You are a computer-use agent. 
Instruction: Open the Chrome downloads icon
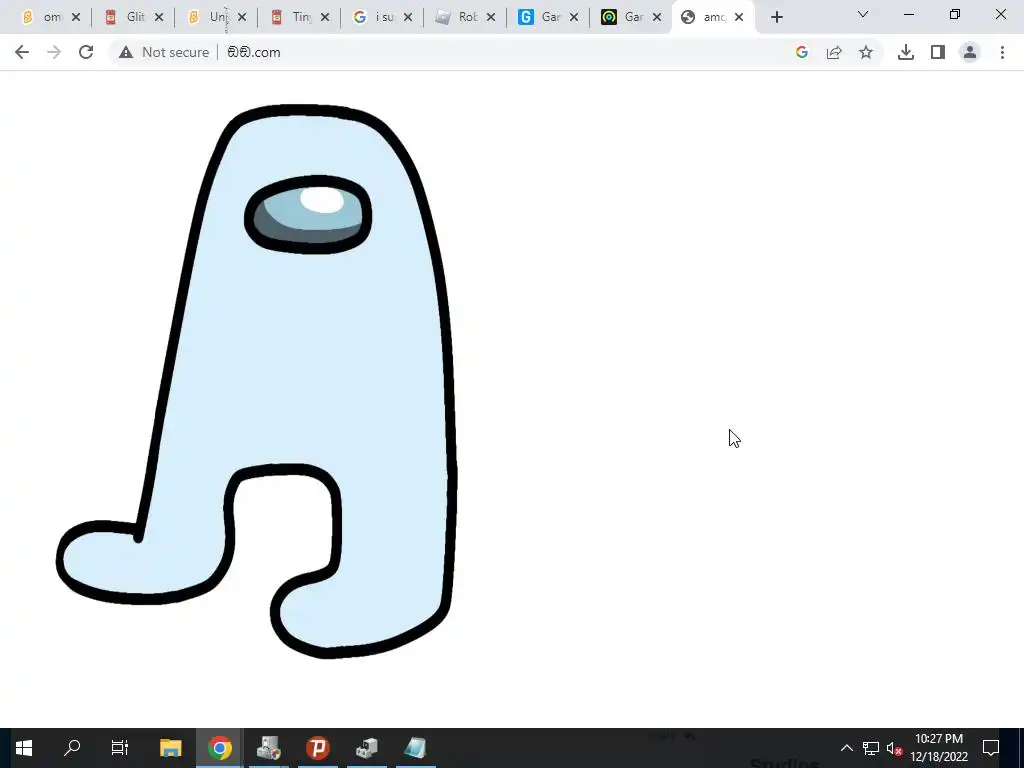(x=906, y=52)
